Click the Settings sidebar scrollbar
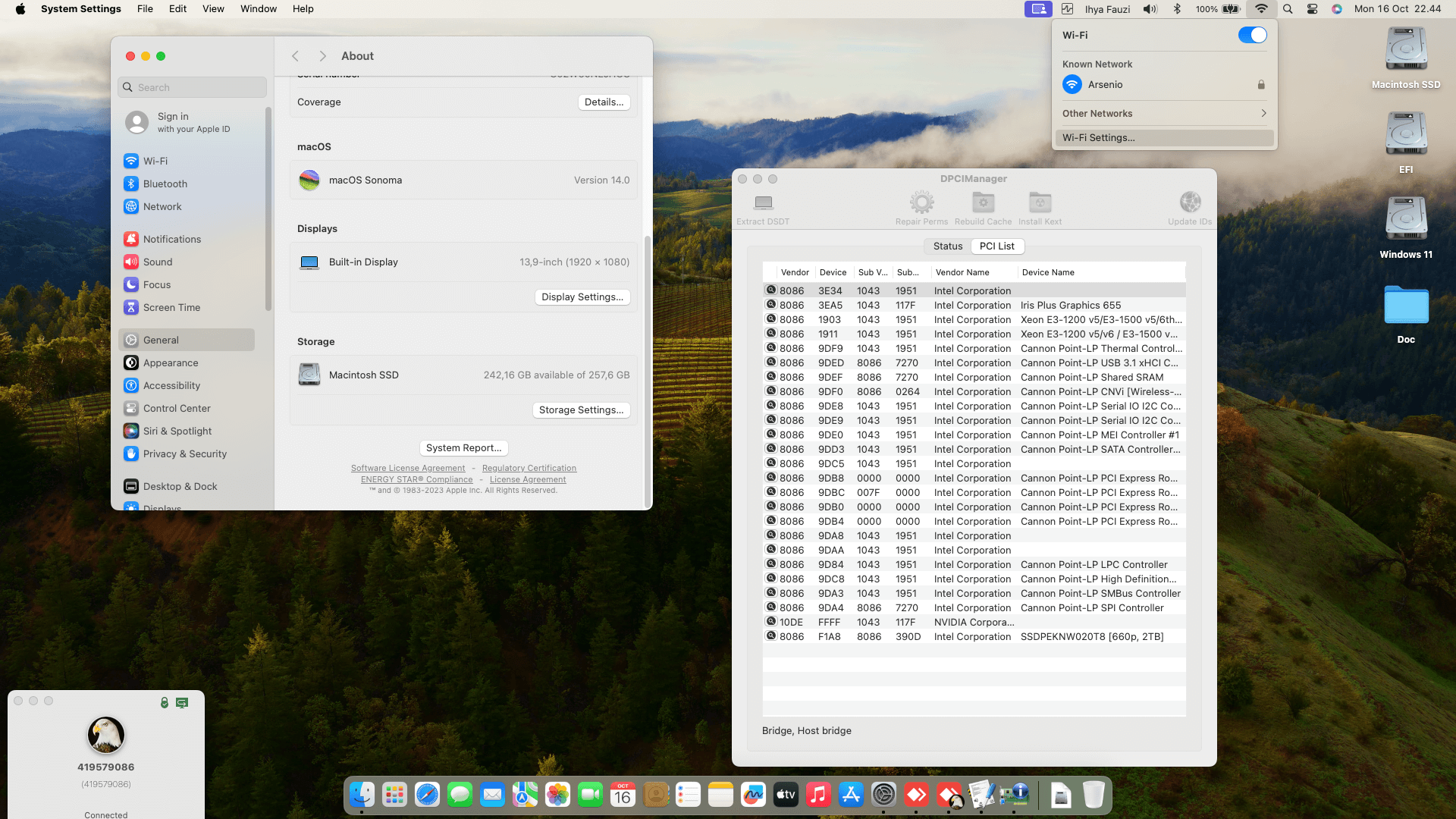 point(268,209)
